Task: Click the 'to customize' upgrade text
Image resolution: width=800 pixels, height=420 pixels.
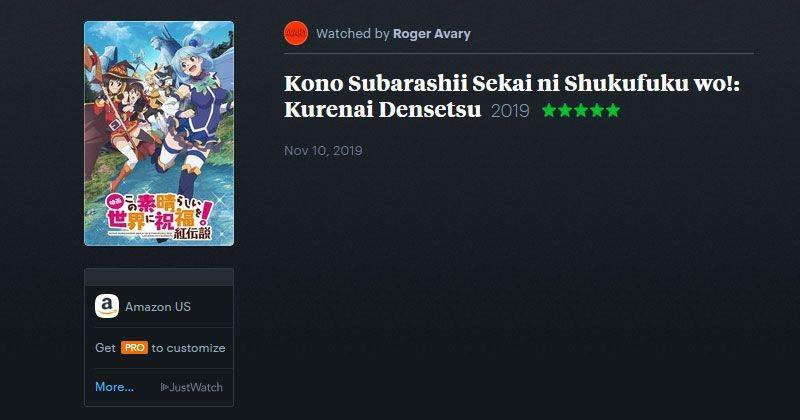Action: pyautogui.click(x=188, y=348)
